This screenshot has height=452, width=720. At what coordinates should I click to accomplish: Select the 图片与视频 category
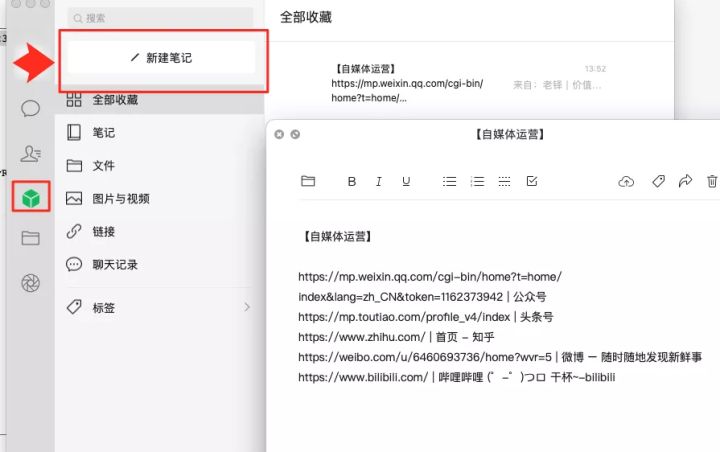(x=159, y=198)
